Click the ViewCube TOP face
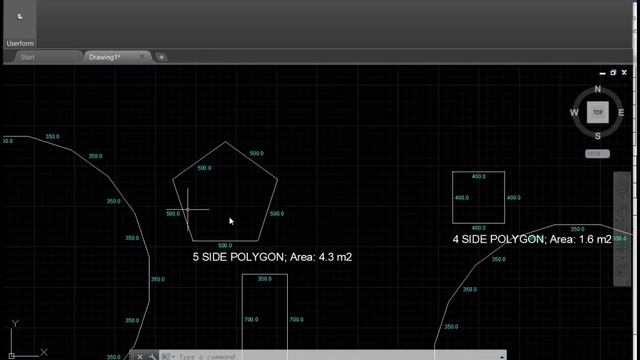This screenshot has height=360, width=640. coord(598,112)
